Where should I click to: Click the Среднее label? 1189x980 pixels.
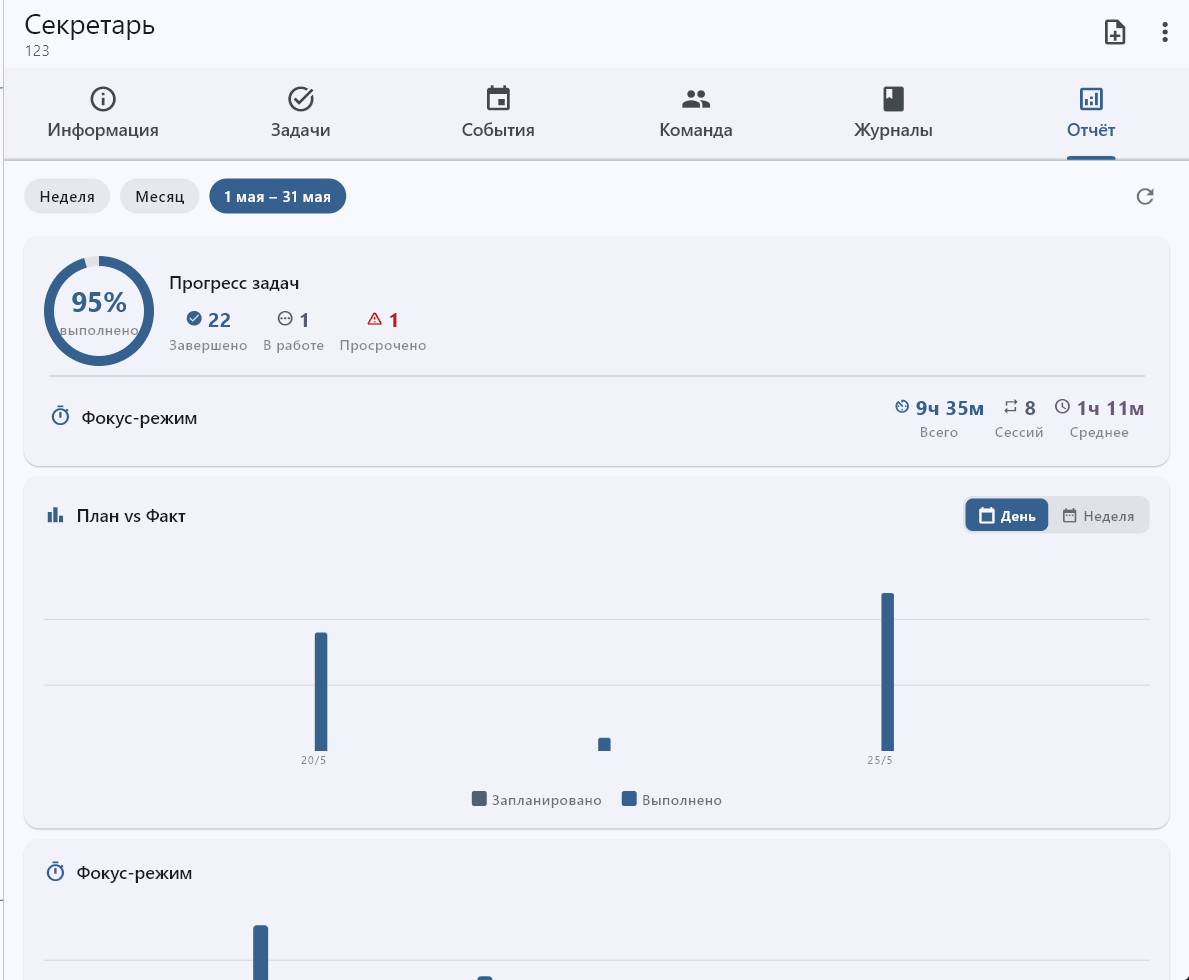(x=1100, y=432)
